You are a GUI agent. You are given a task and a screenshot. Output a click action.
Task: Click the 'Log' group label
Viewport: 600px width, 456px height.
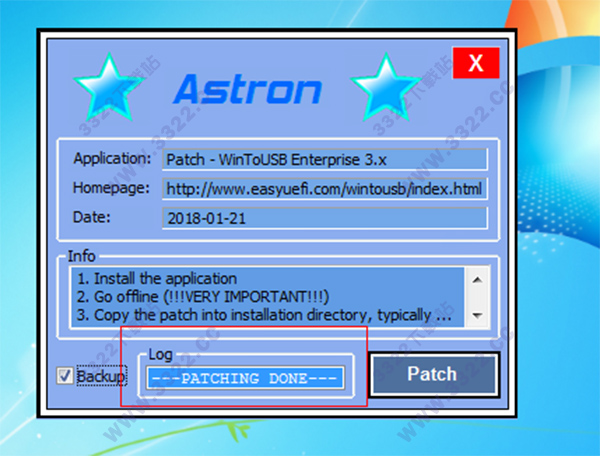point(160,355)
